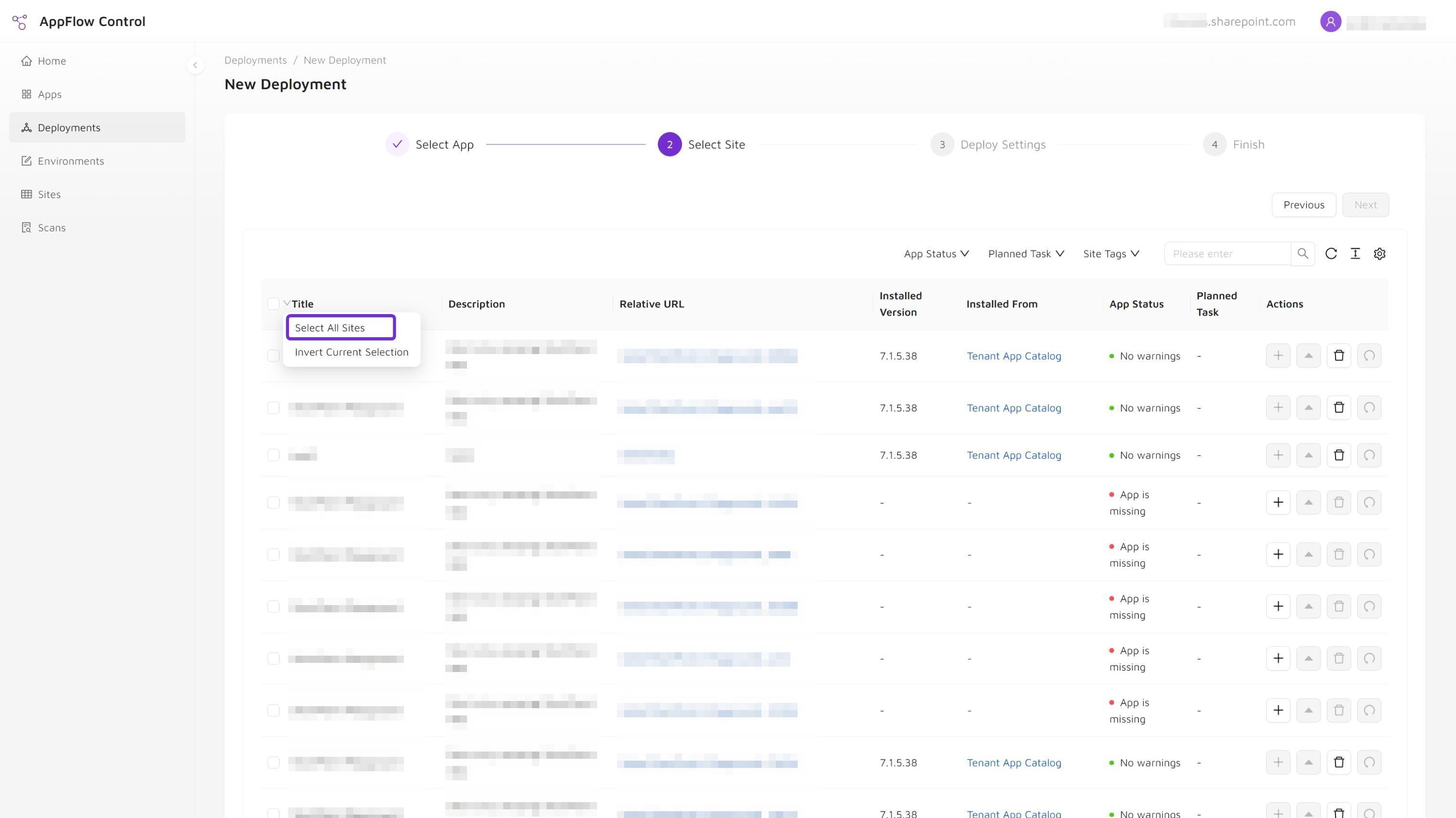Check the second site row checkbox
1456x818 pixels.
tap(273, 408)
